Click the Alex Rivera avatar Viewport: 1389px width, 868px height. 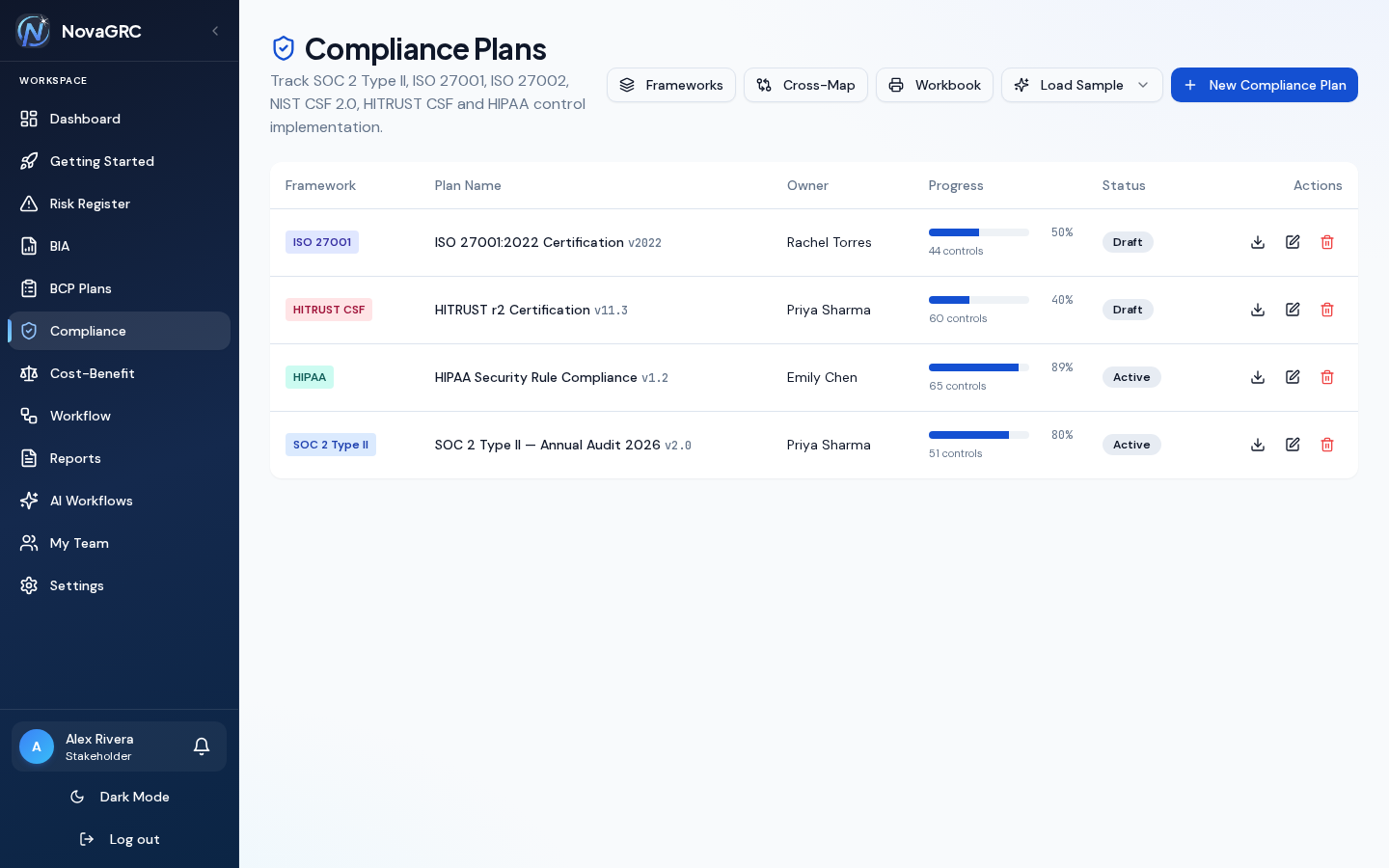(37, 746)
